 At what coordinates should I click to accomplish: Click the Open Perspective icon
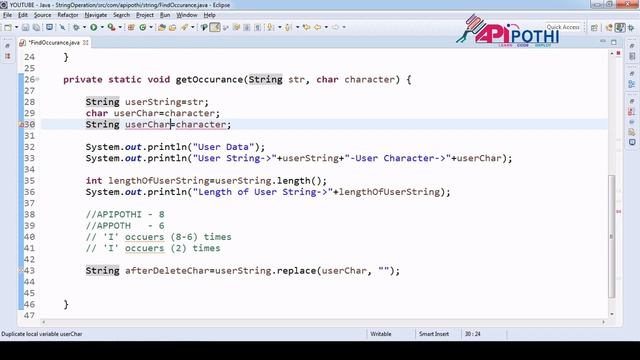point(594,27)
